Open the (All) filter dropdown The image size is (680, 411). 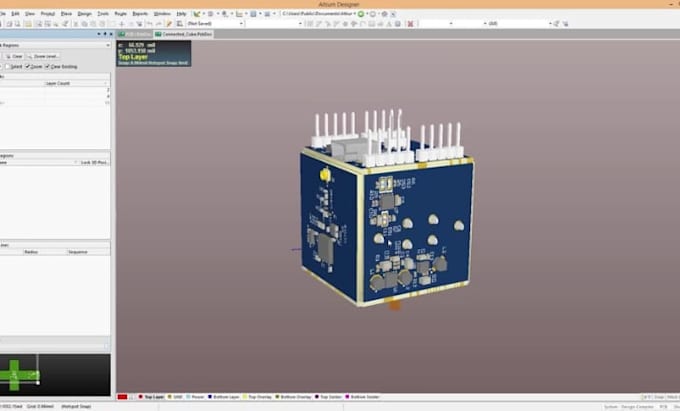pyautogui.click(x=520, y=23)
